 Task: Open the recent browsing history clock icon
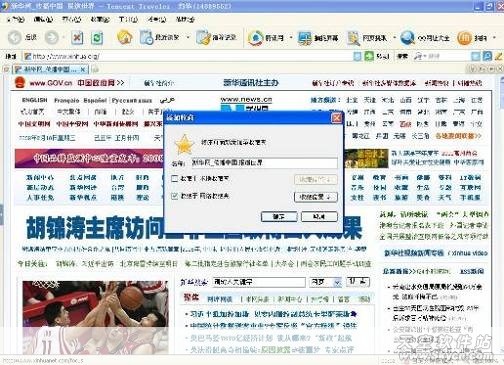click(146, 37)
